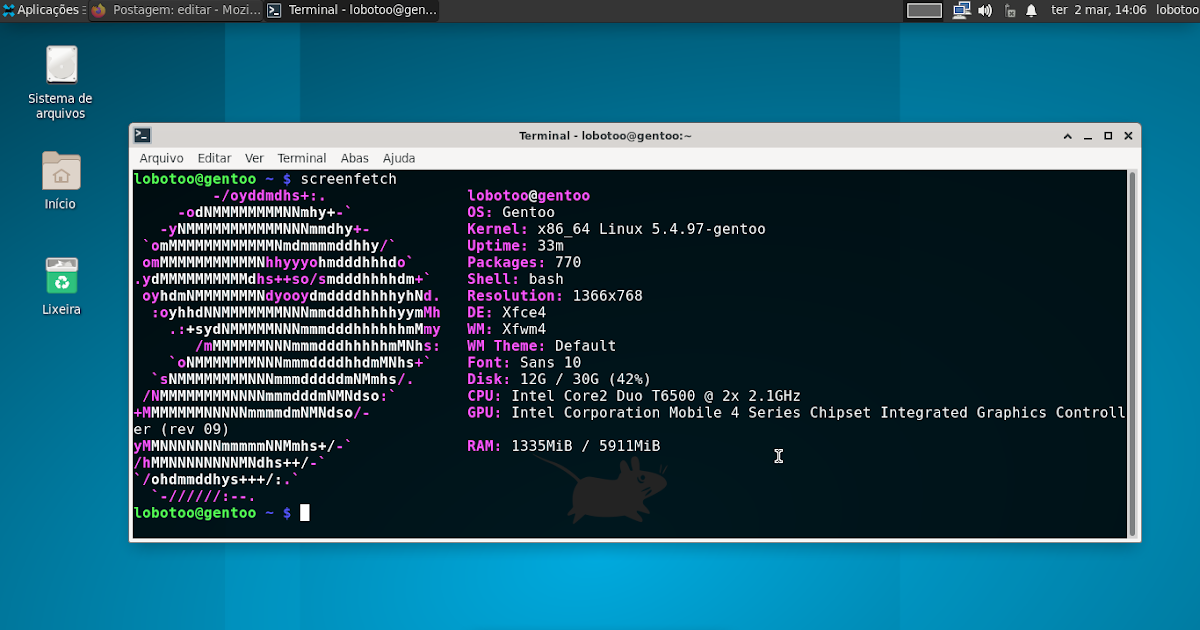This screenshot has width=1200, height=630.
Task: Click the terminal window menu icon in titlebar
Action: pos(143,135)
